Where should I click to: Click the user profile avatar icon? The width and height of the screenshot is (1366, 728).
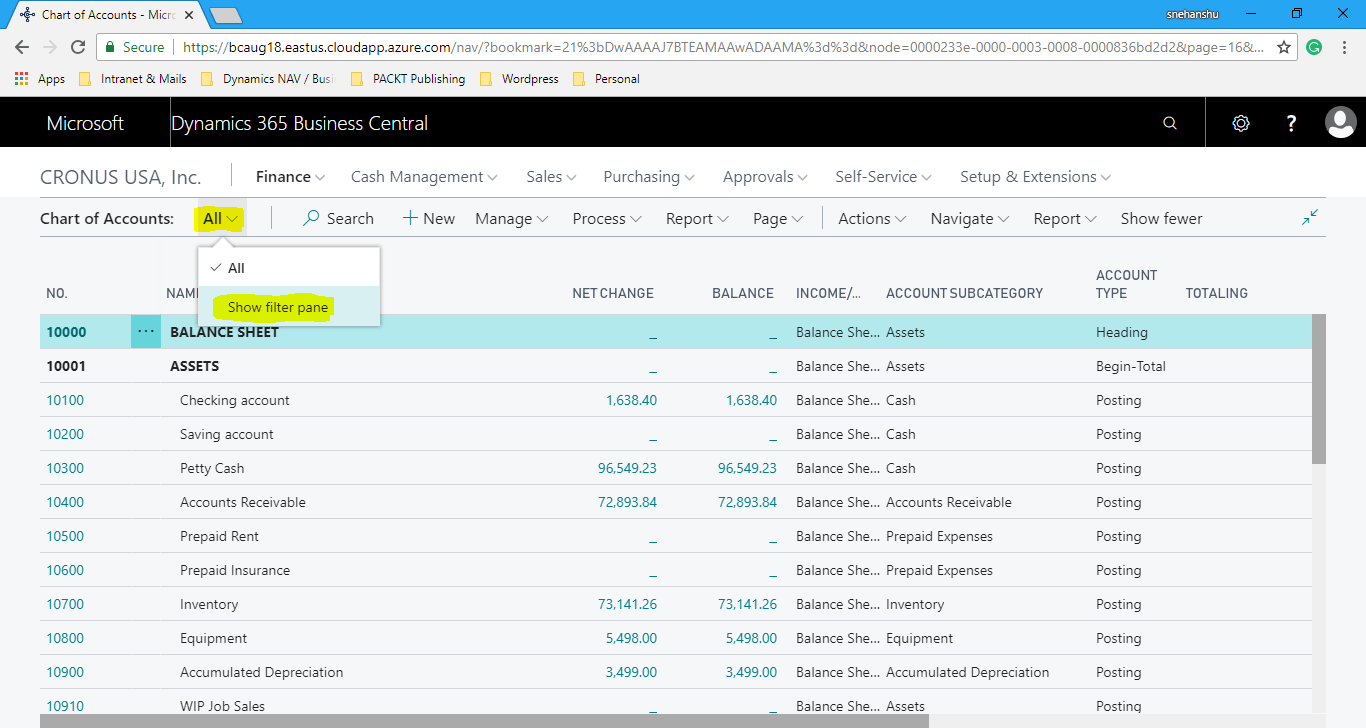click(x=1341, y=122)
